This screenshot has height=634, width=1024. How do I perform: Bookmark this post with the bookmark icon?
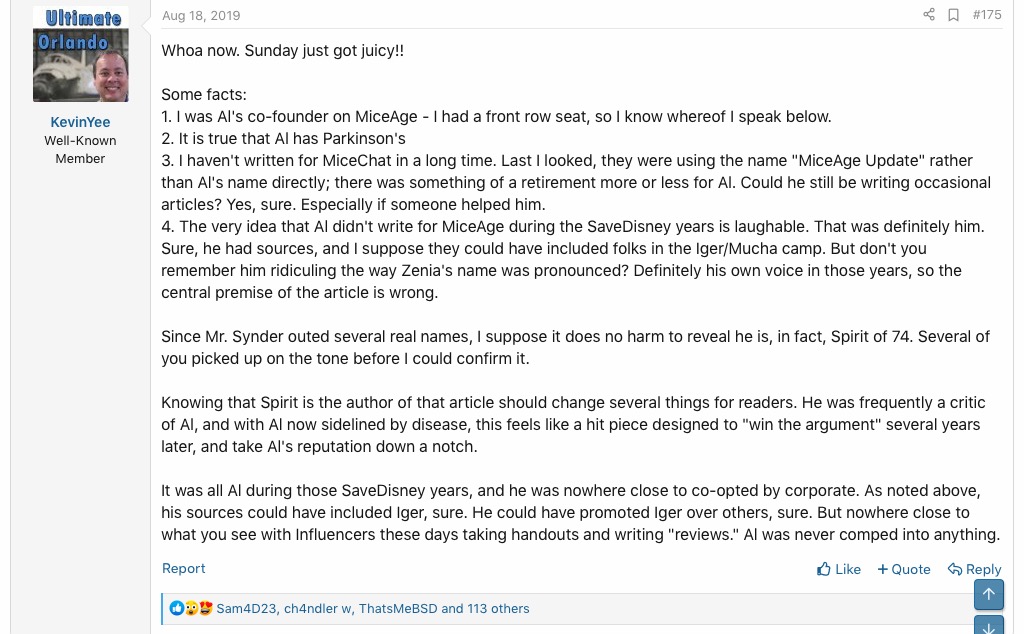click(x=953, y=15)
